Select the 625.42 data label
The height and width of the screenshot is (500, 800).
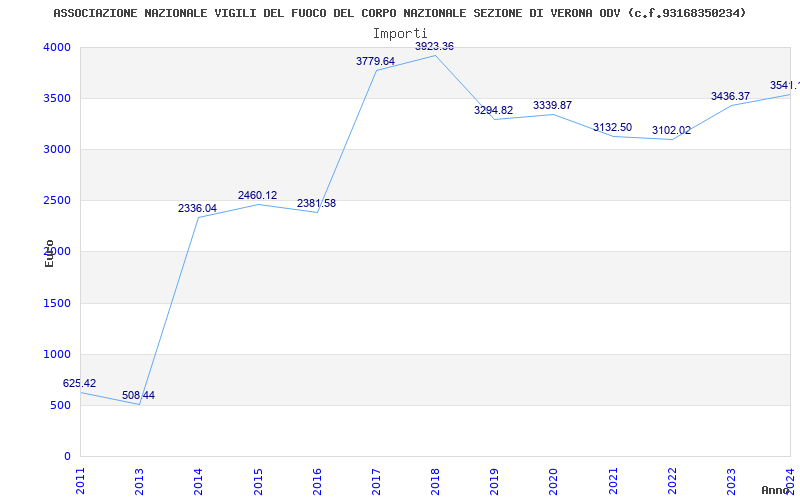click(79, 383)
